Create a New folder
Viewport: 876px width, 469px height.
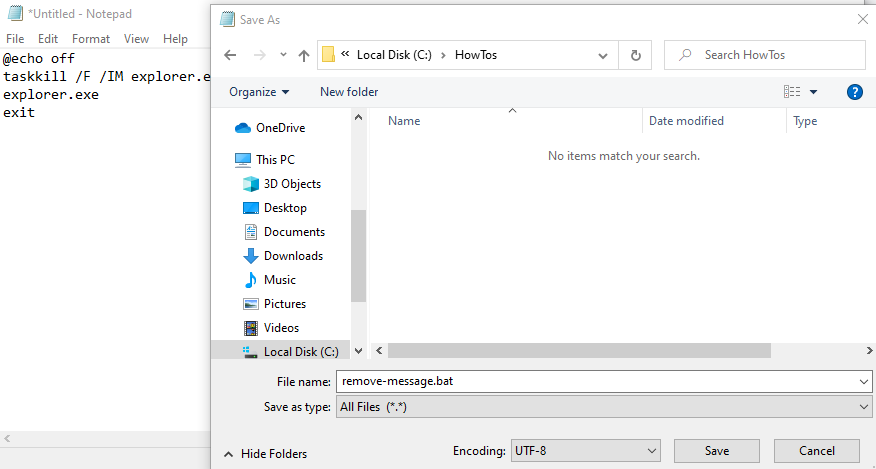[x=349, y=92]
